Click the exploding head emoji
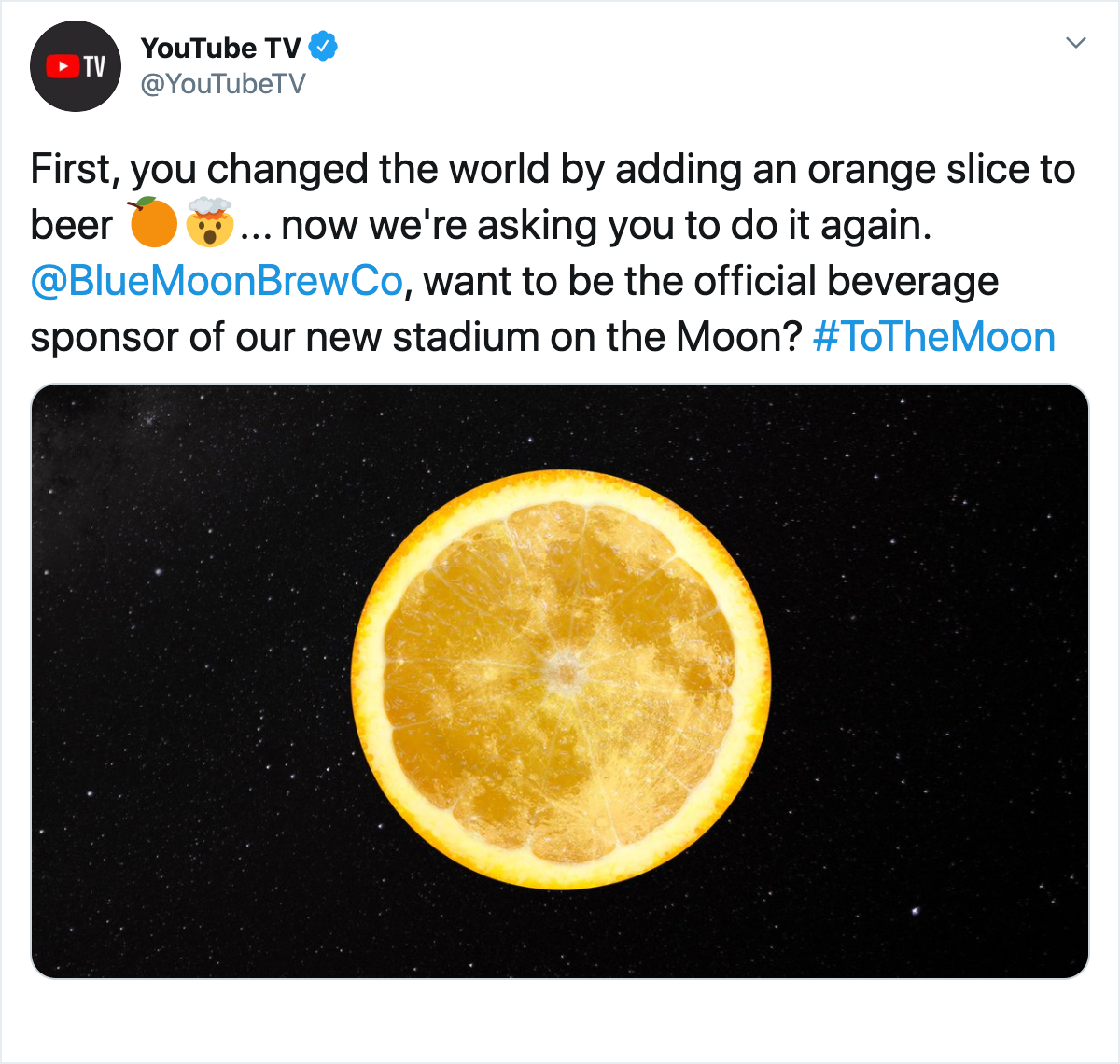 (210, 223)
